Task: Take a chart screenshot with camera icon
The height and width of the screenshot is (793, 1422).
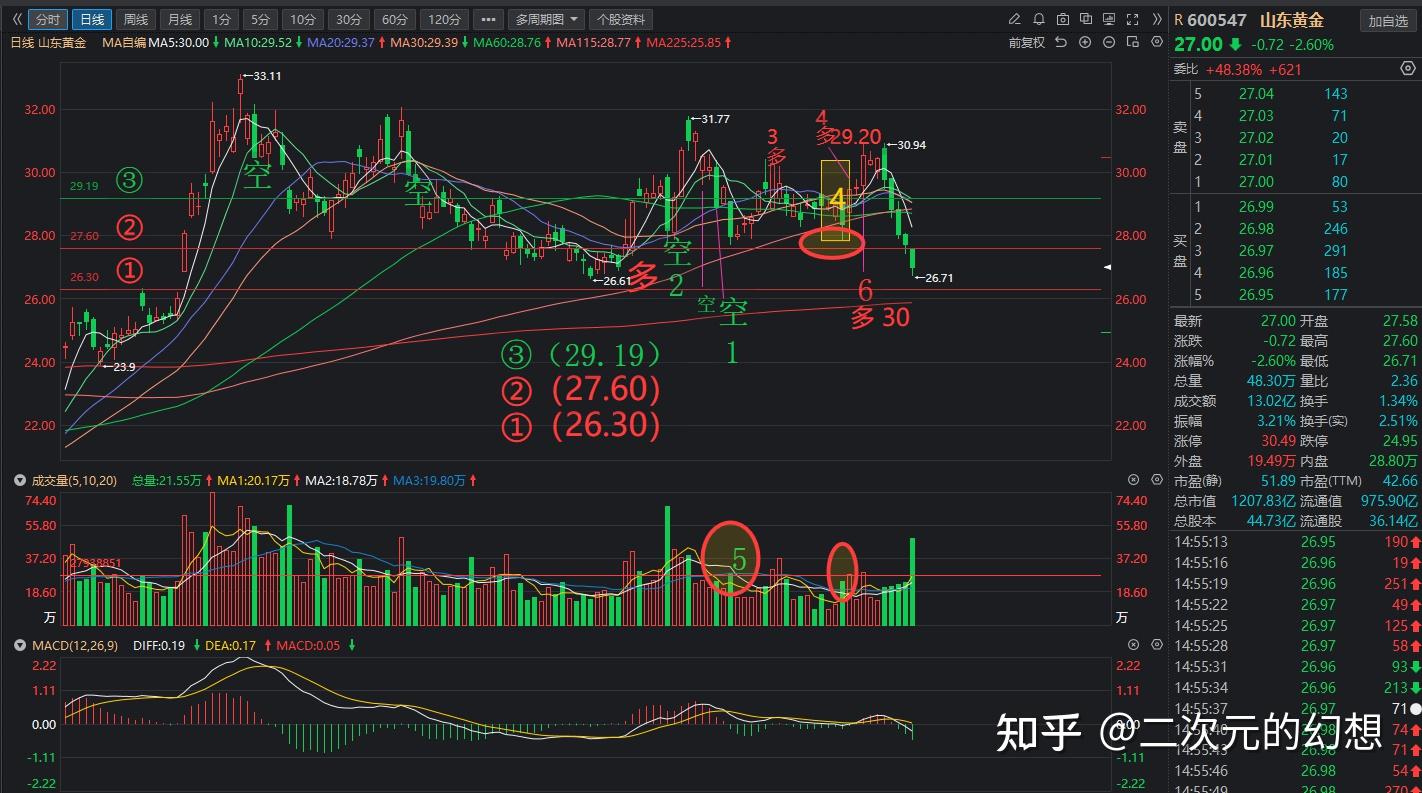Action: tap(1062, 19)
